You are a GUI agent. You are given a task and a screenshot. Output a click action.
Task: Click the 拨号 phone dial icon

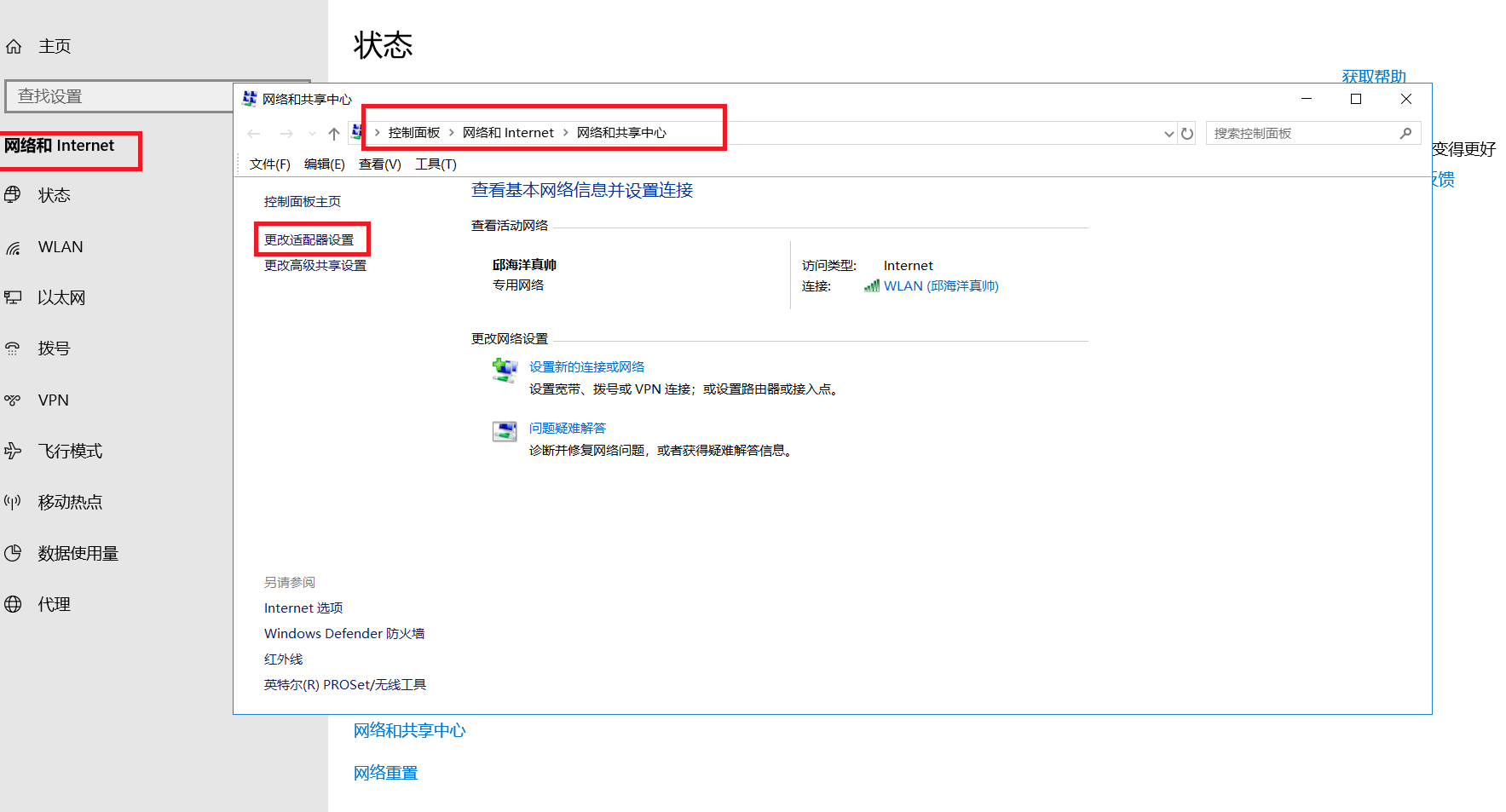(14, 348)
